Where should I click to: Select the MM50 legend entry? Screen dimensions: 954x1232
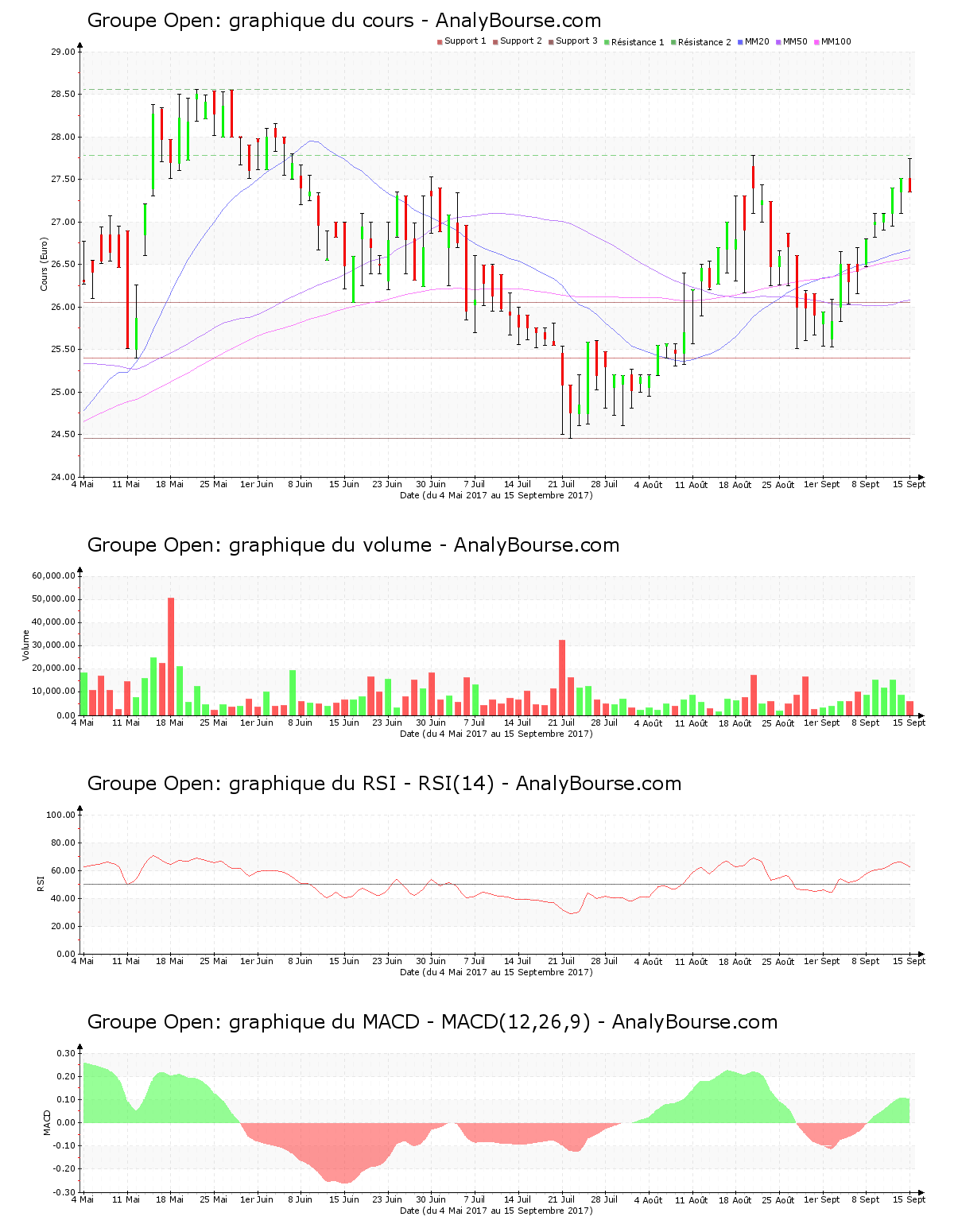(792, 41)
